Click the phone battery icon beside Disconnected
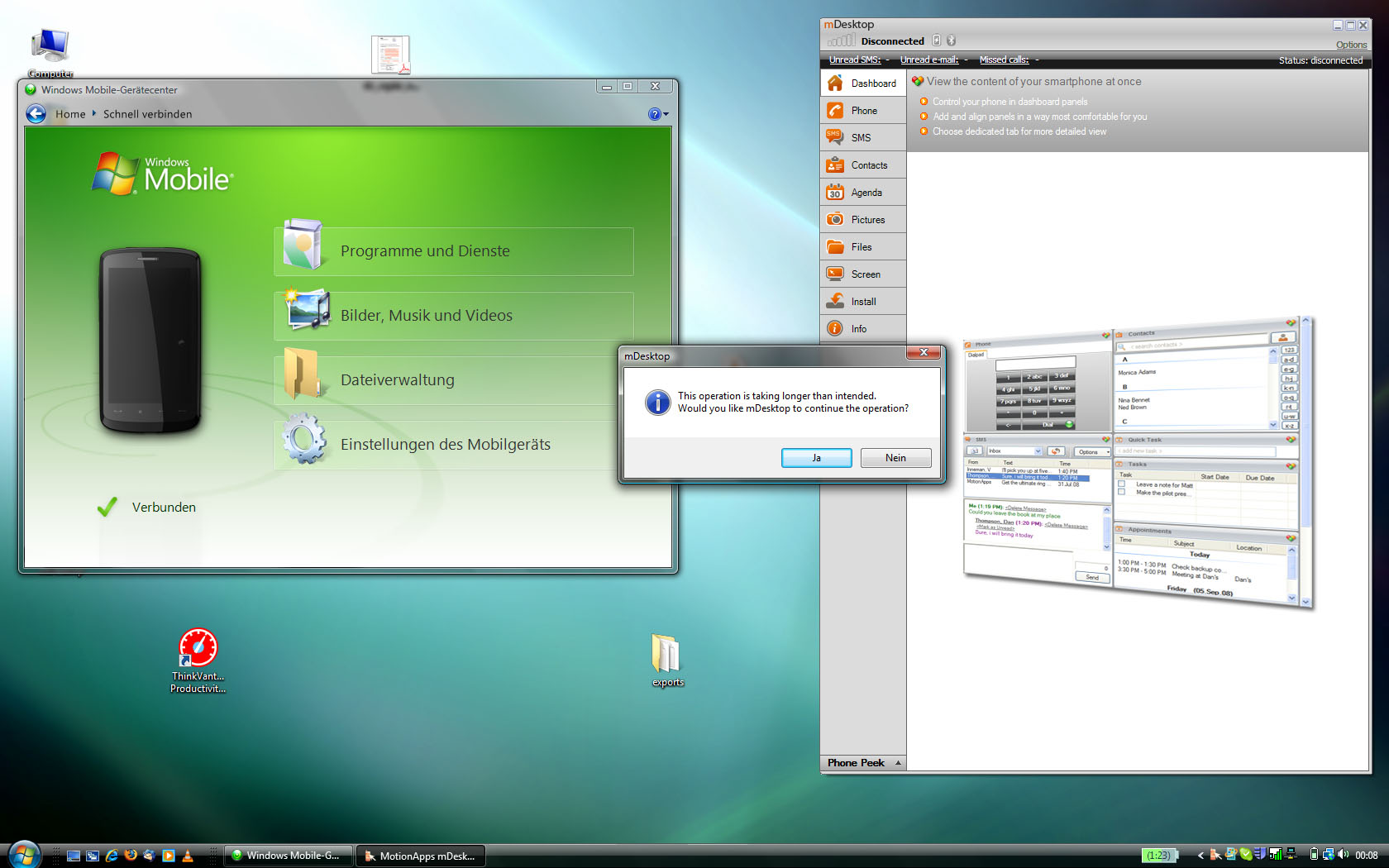Image resolution: width=1389 pixels, height=868 pixels. 937,41
